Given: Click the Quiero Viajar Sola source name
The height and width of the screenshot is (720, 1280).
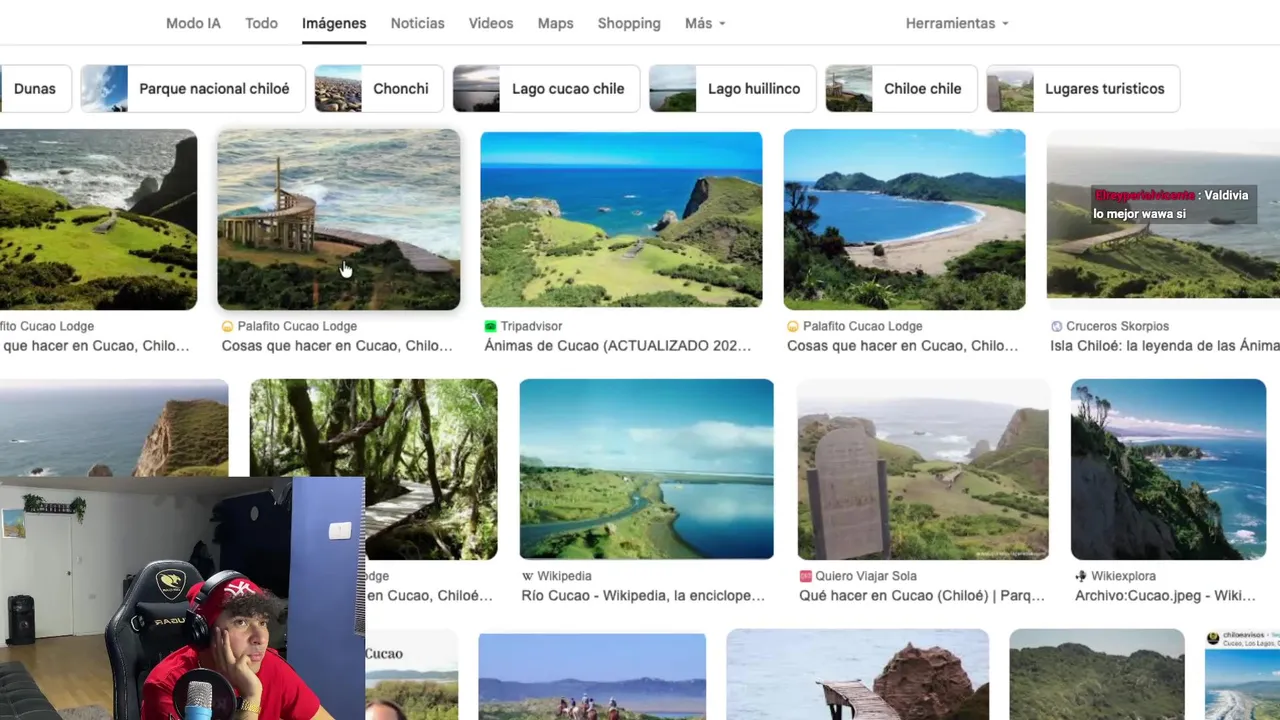Looking at the screenshot, I should (x=866, y=576).
